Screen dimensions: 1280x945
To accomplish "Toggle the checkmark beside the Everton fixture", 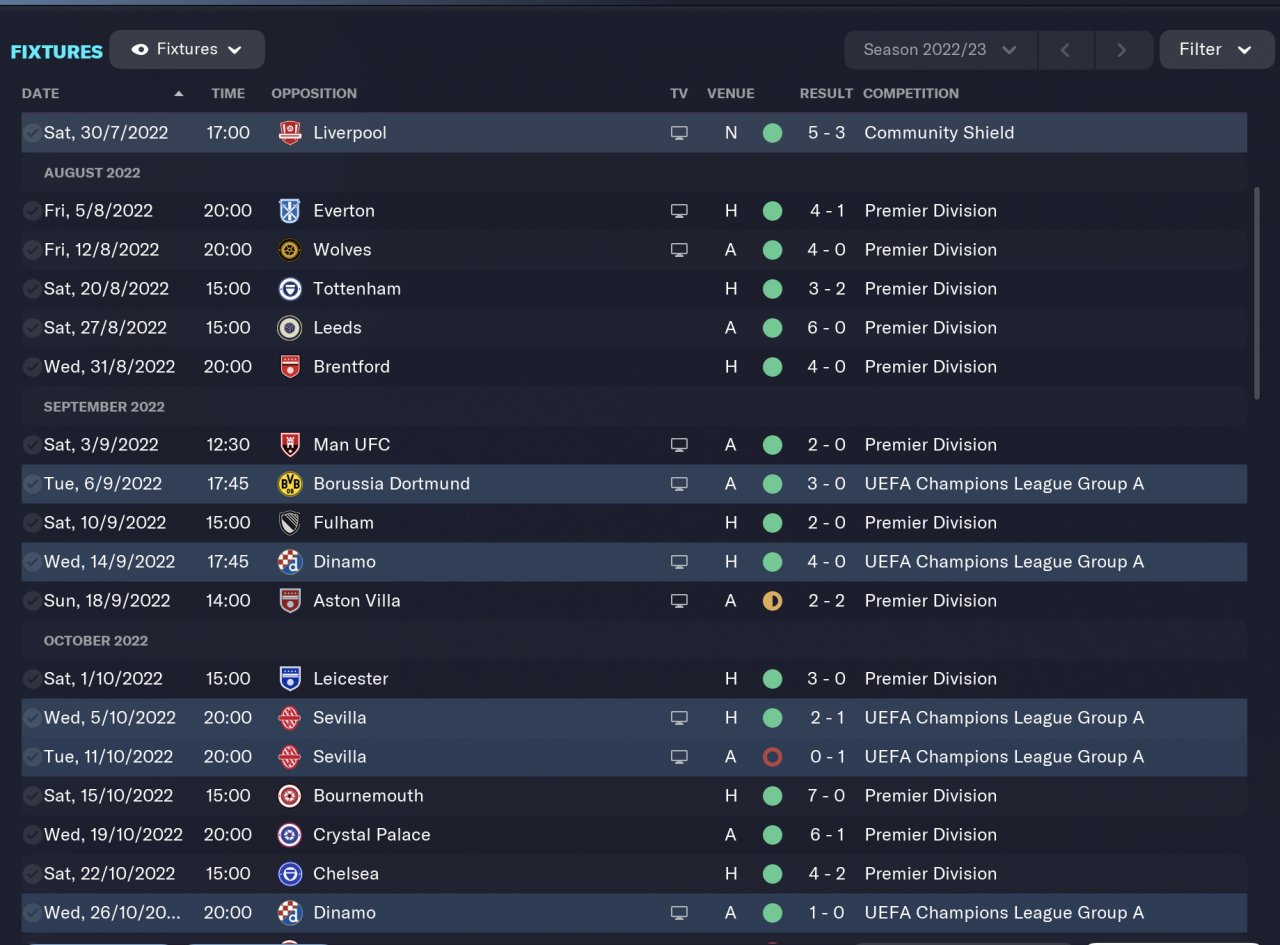I will click(32, 211).
